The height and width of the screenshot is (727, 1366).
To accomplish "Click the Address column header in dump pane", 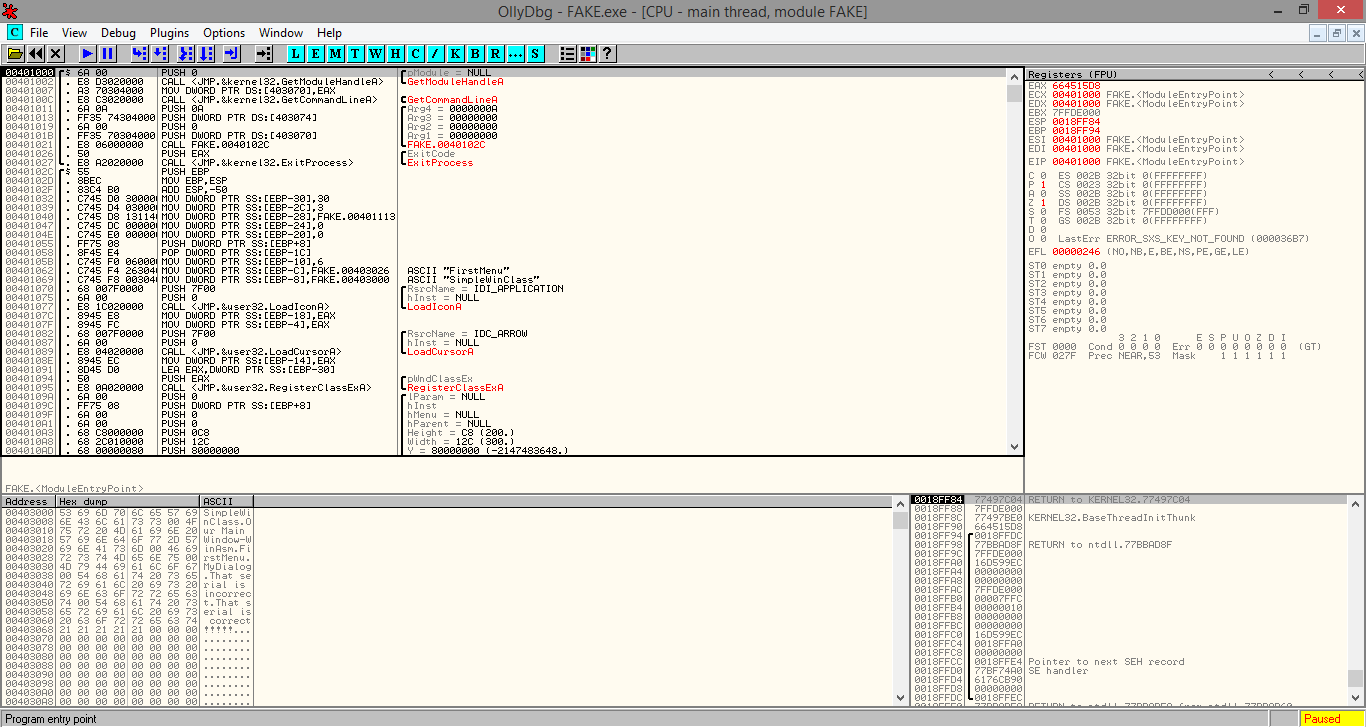I will [28, 501].
